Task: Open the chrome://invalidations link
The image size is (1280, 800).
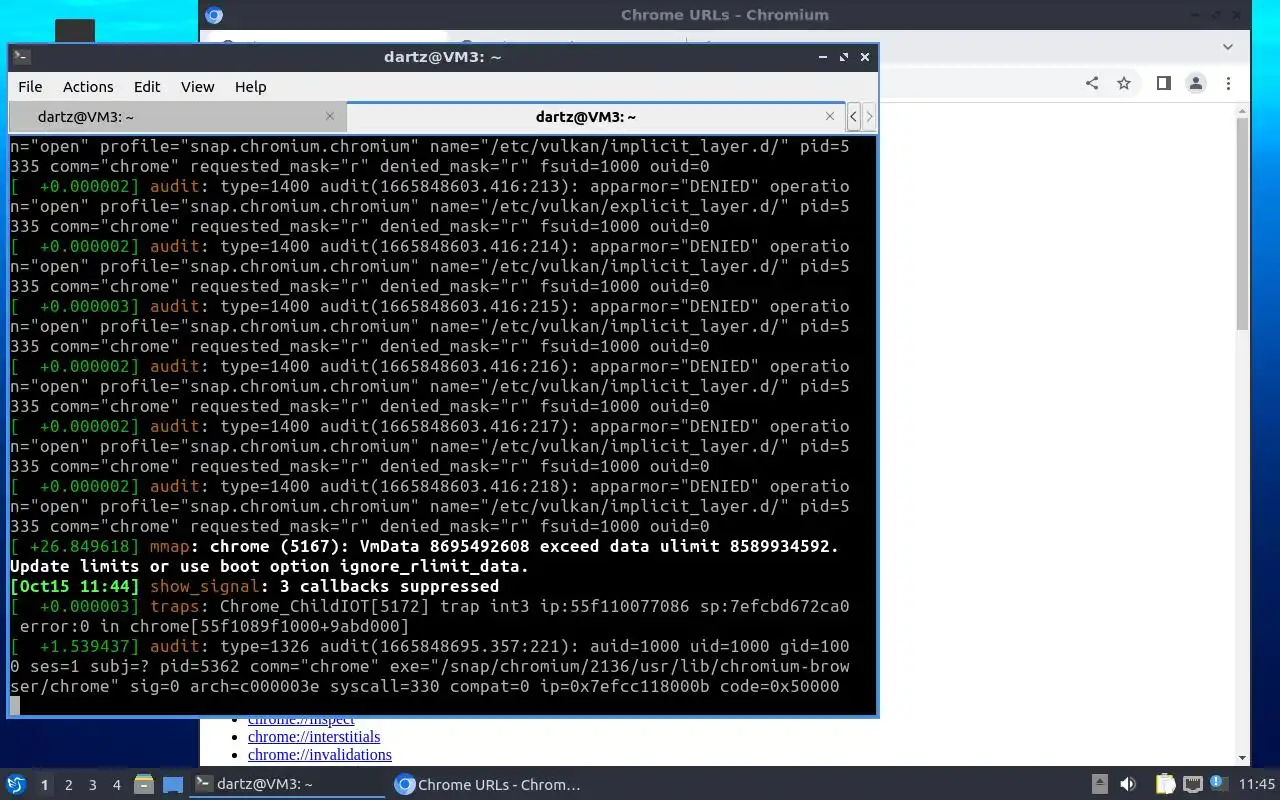Action: [x=320, y=755]
